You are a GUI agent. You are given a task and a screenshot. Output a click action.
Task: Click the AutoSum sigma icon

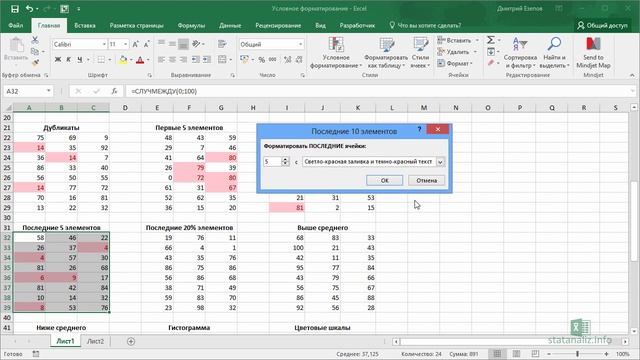pyautogui.click(x=491, y=40)
